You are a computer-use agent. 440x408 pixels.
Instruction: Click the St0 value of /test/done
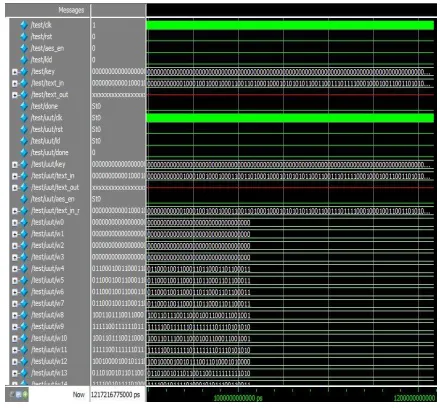point(96,106)
